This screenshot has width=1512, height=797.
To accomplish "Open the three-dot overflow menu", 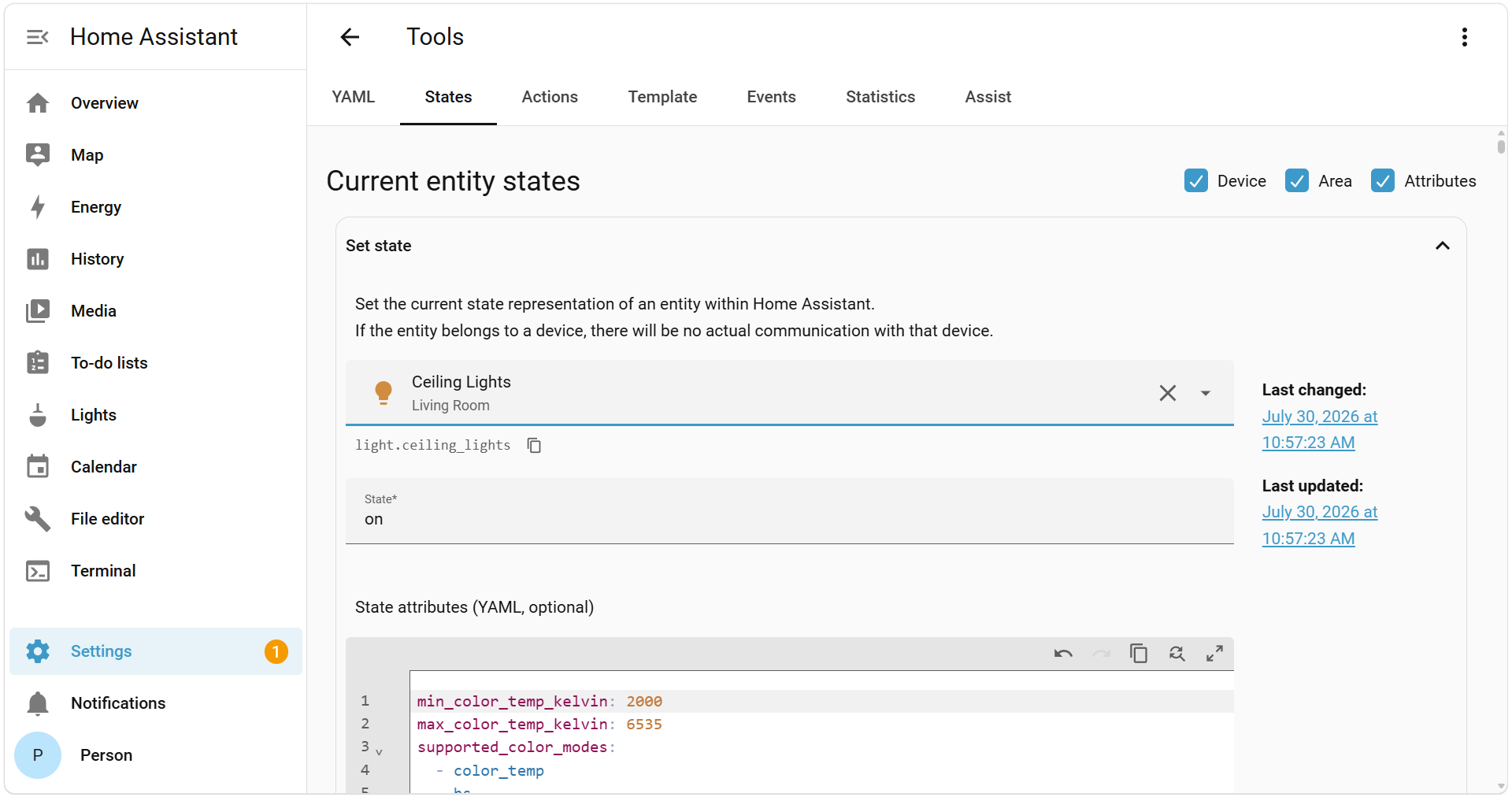I will (x=1464, y=37).
